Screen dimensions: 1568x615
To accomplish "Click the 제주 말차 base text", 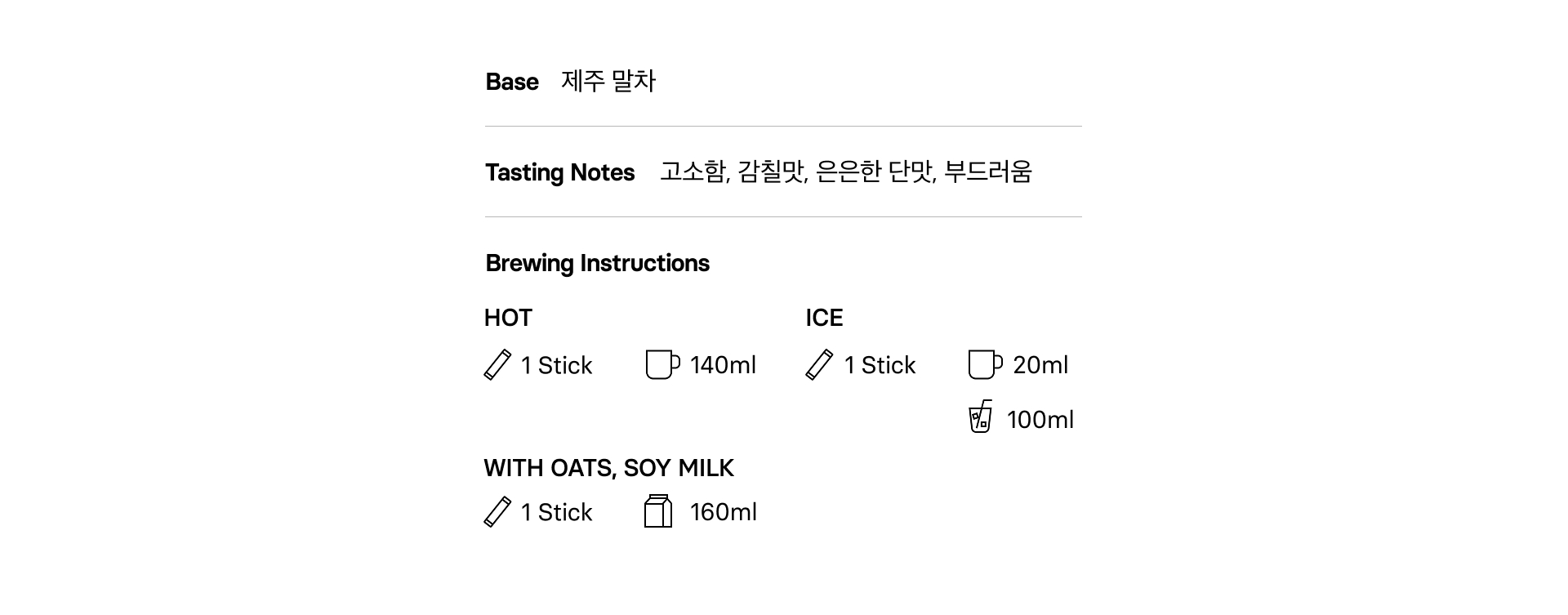I will pos(608,81).
